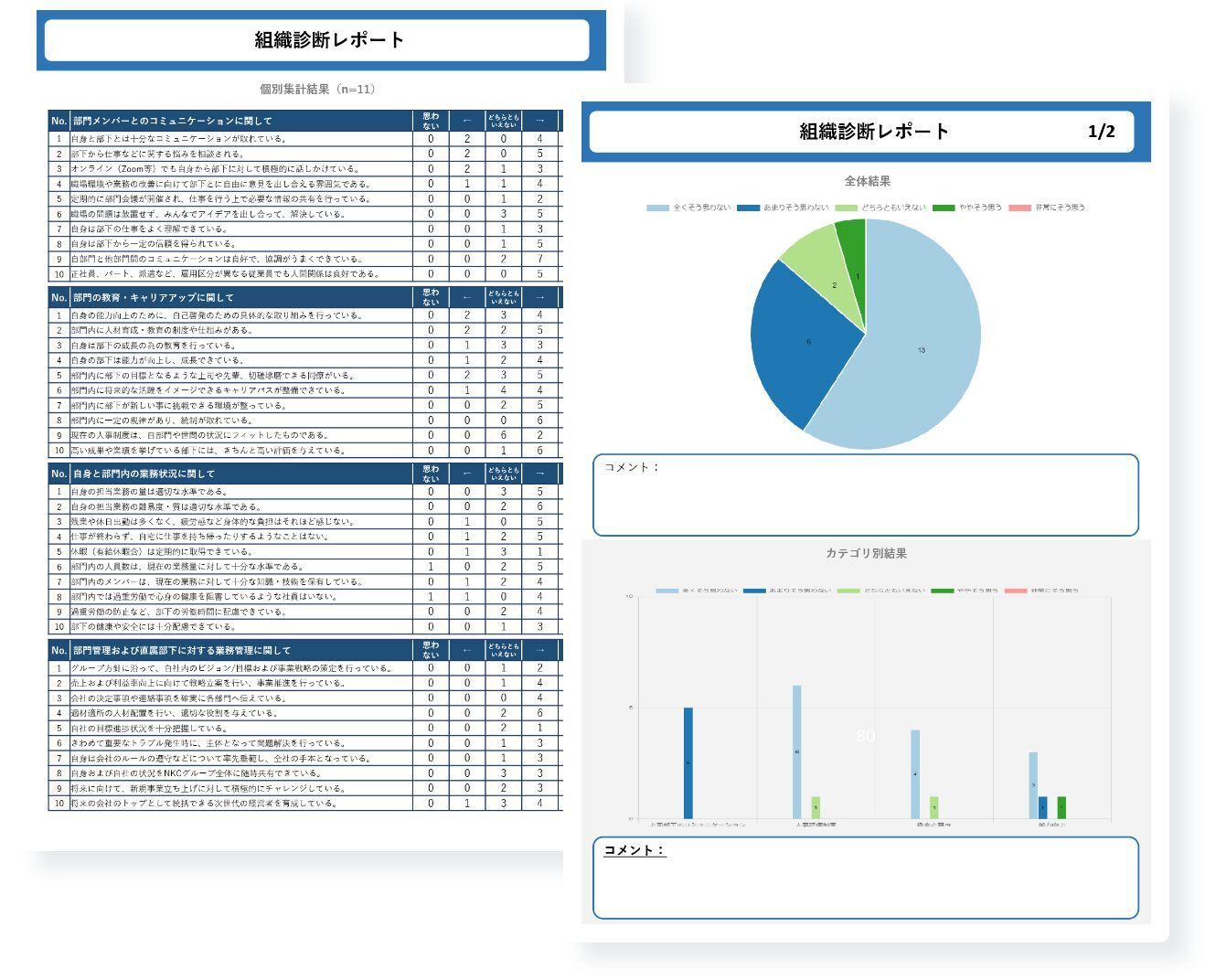The height and width of the screenshot is (980, 1216).
Task: Click the 個別集計結果 (n=11) heading
Action: click(x=317, y=89)
